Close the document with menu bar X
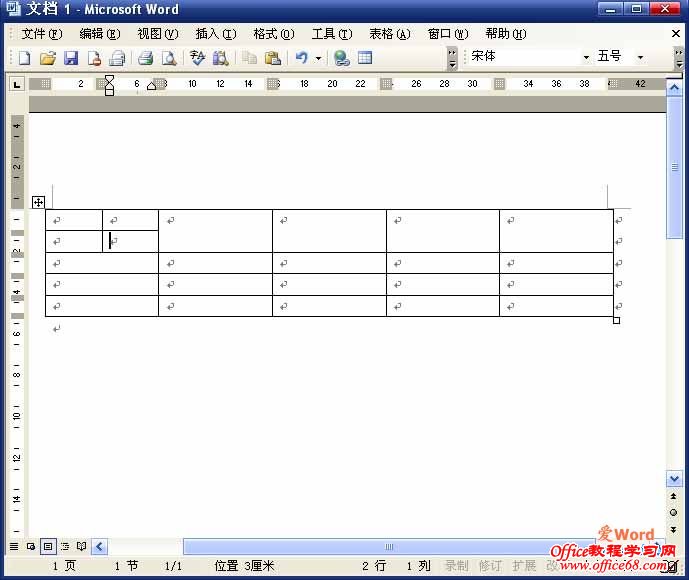The height and width of the screenshot is (580, 689). pyautogui.click(x=676, y=33)
